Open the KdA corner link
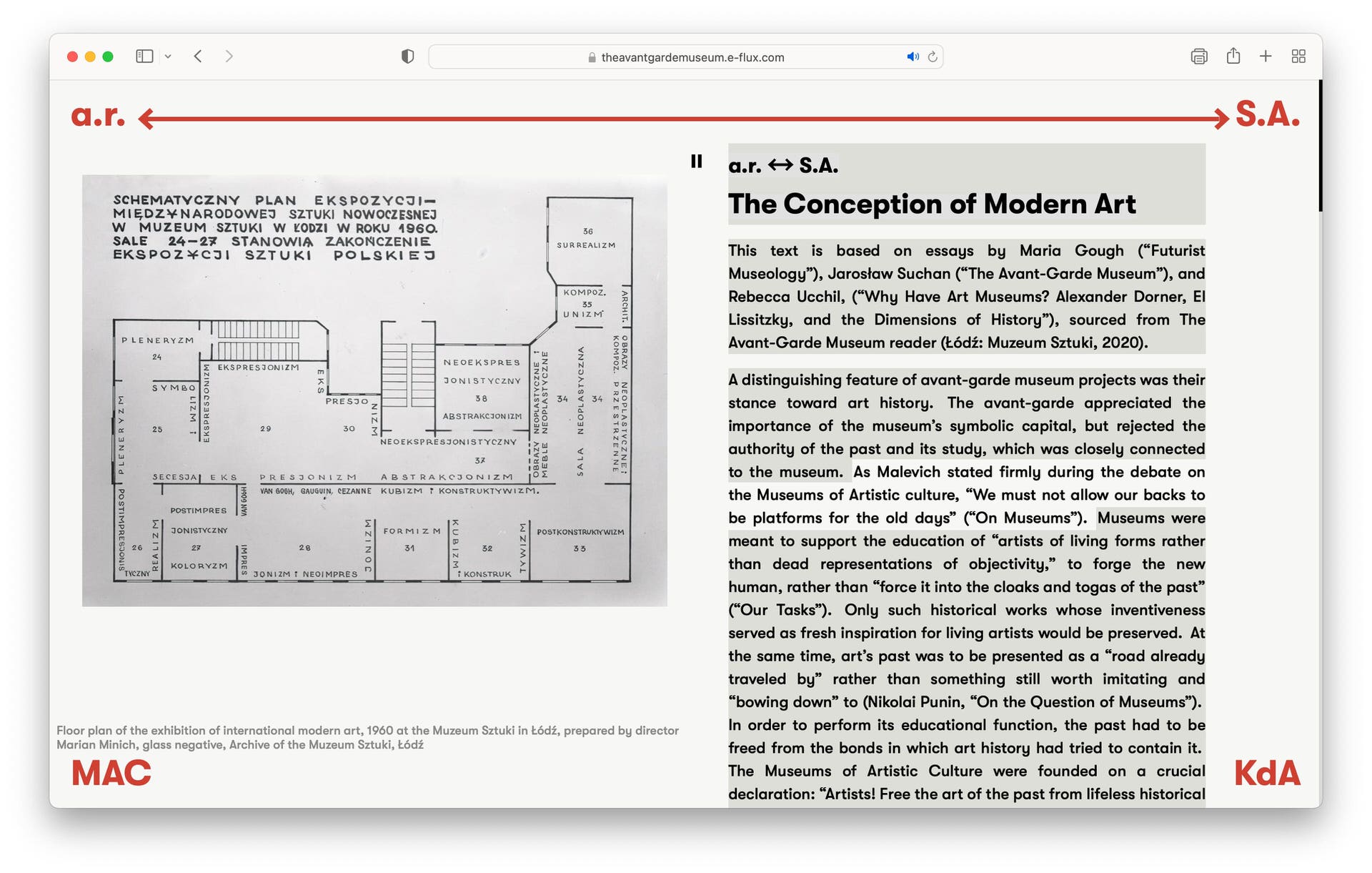The width and height of the screenshot is (1372, 873). [1266, 774]
